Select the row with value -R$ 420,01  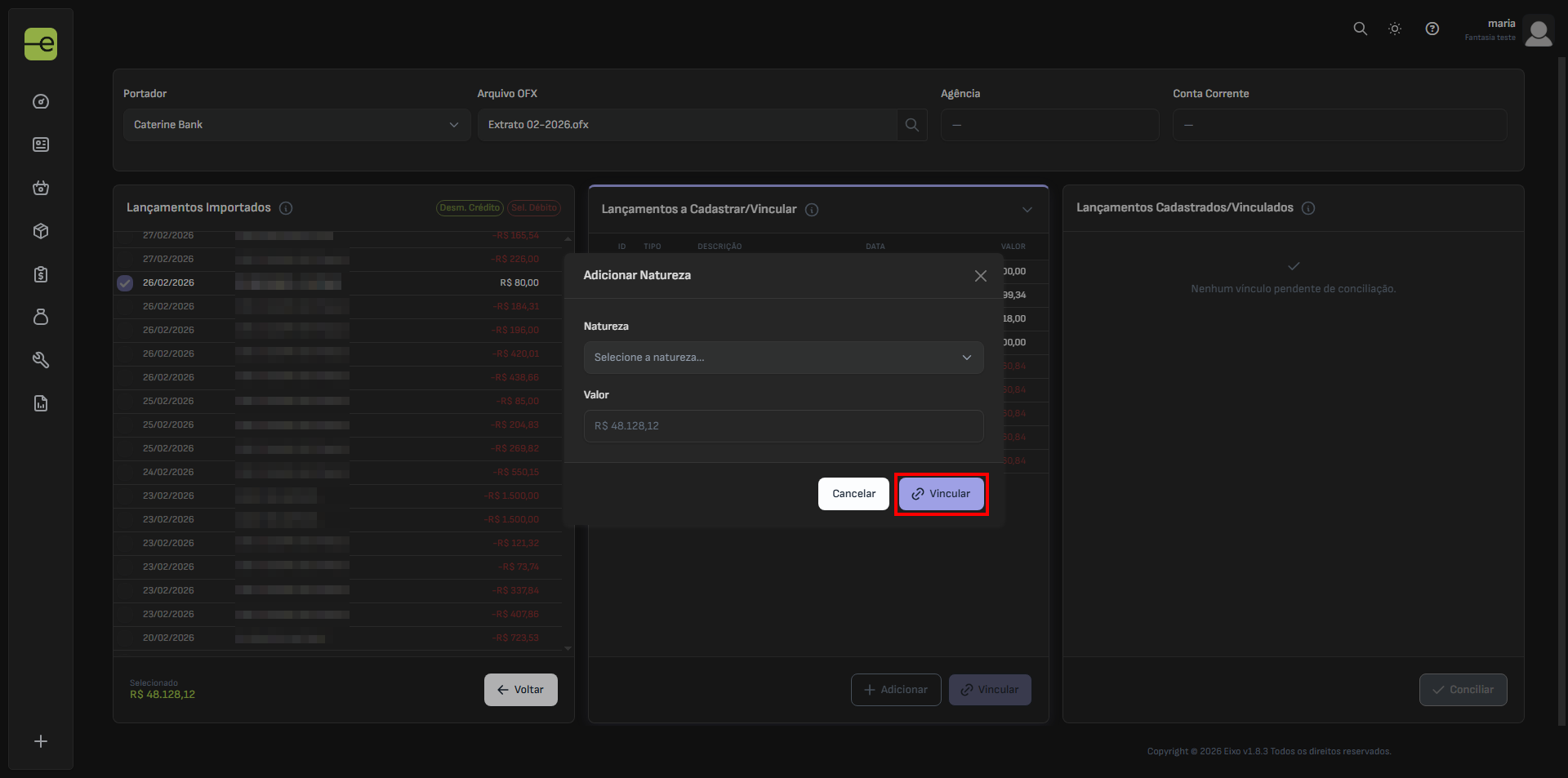tap(338, 354)
